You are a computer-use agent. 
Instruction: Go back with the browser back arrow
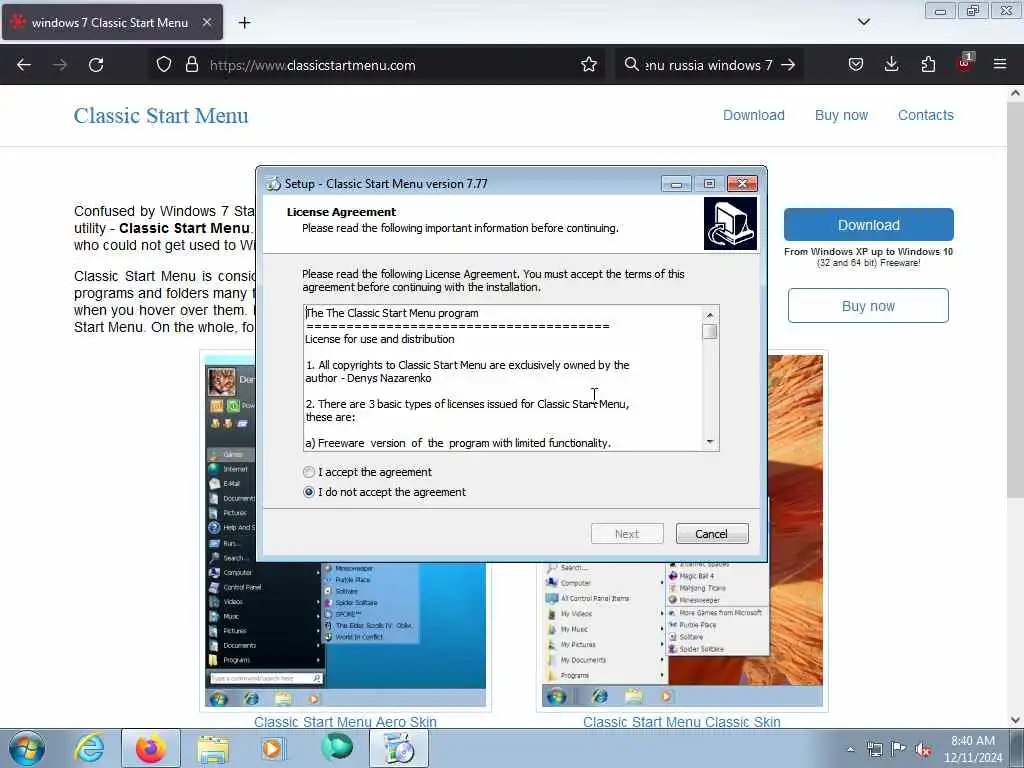click(24, 65)
